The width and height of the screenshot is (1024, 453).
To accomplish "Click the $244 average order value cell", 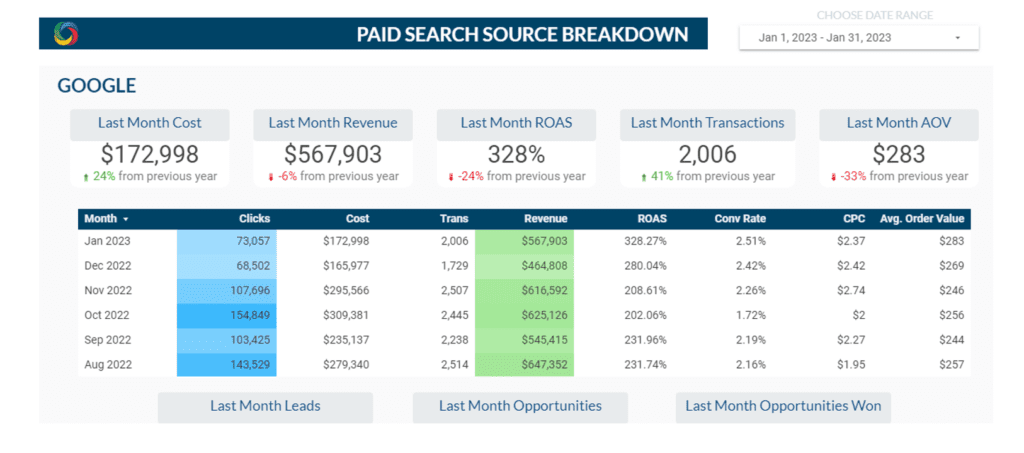I will pos(953,340).
